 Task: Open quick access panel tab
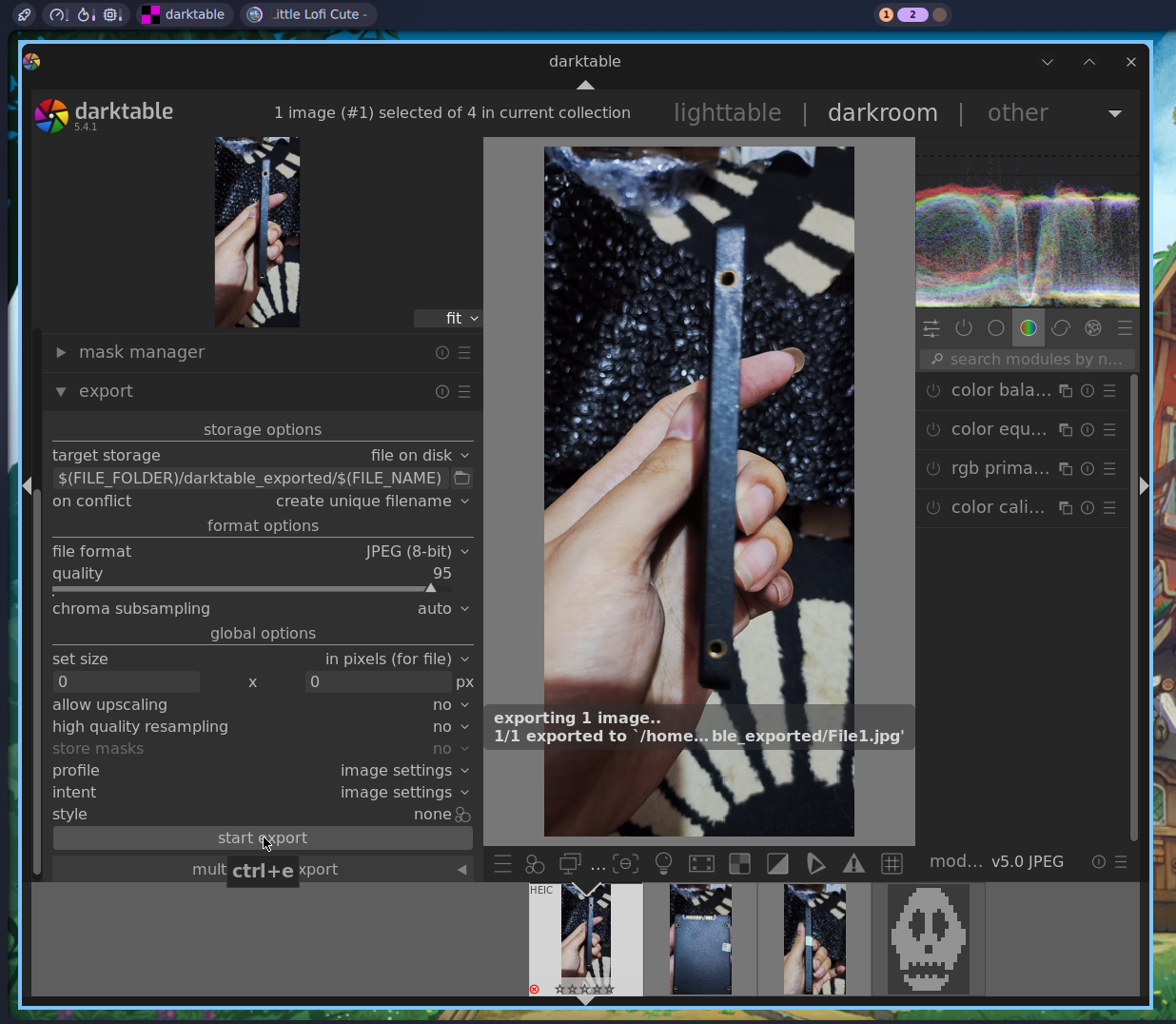pos(931,328)
